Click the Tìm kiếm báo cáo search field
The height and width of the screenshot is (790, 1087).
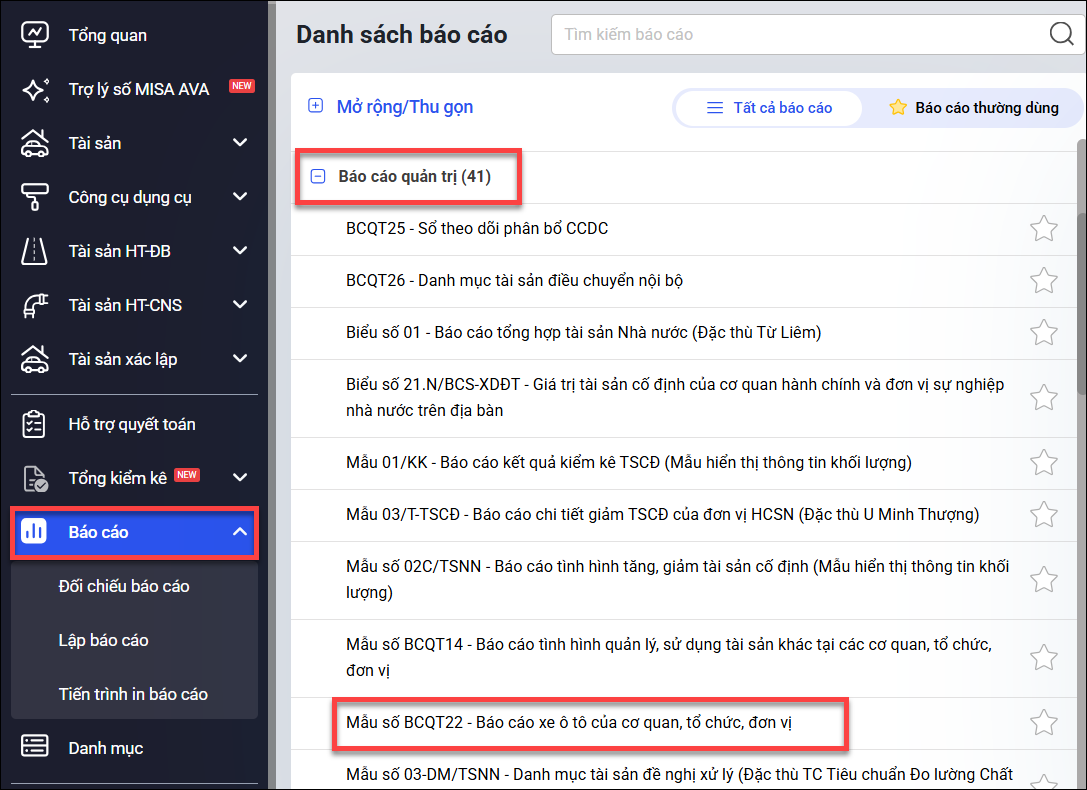tap(795, 34)
